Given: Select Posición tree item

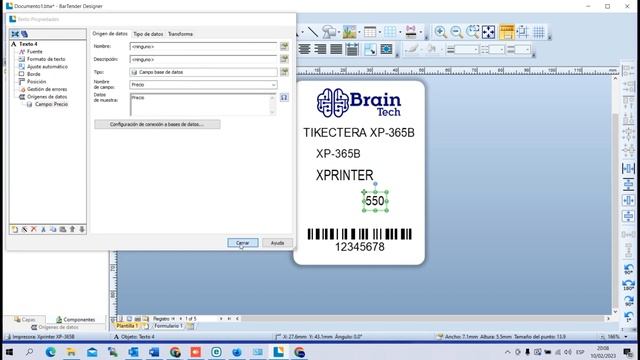Looking at the screenshot, I should click(36, 81).
